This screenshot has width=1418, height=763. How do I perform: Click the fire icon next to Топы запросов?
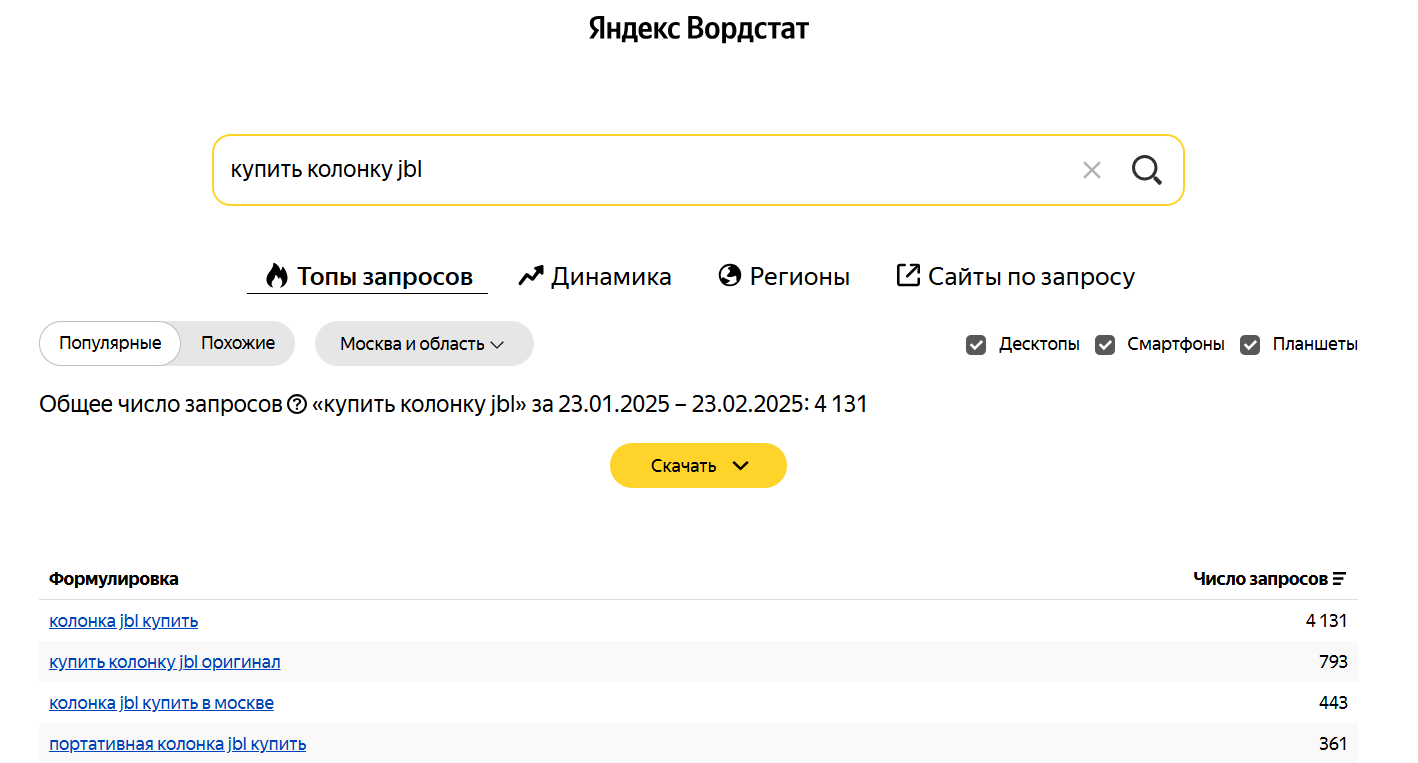(x=277, y=275)
